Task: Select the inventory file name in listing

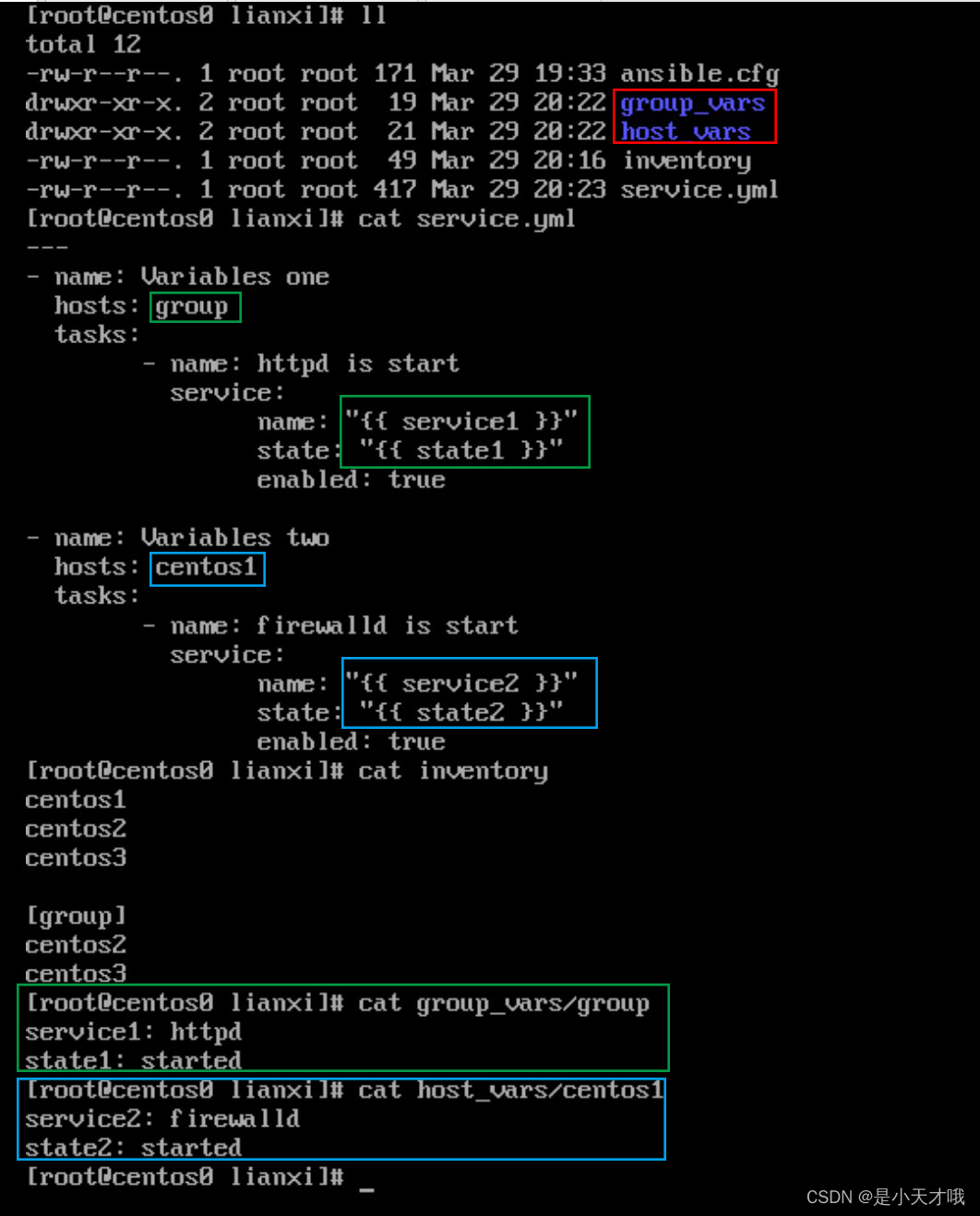Action: click(x=687, y=161)
